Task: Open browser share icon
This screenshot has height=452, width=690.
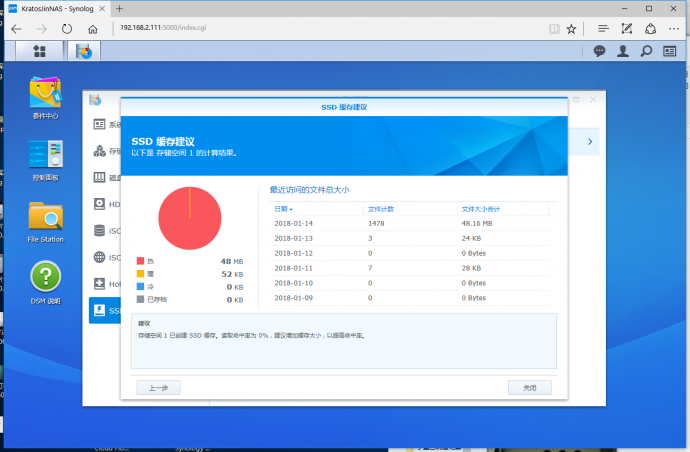Action: (x=650, y=29)
